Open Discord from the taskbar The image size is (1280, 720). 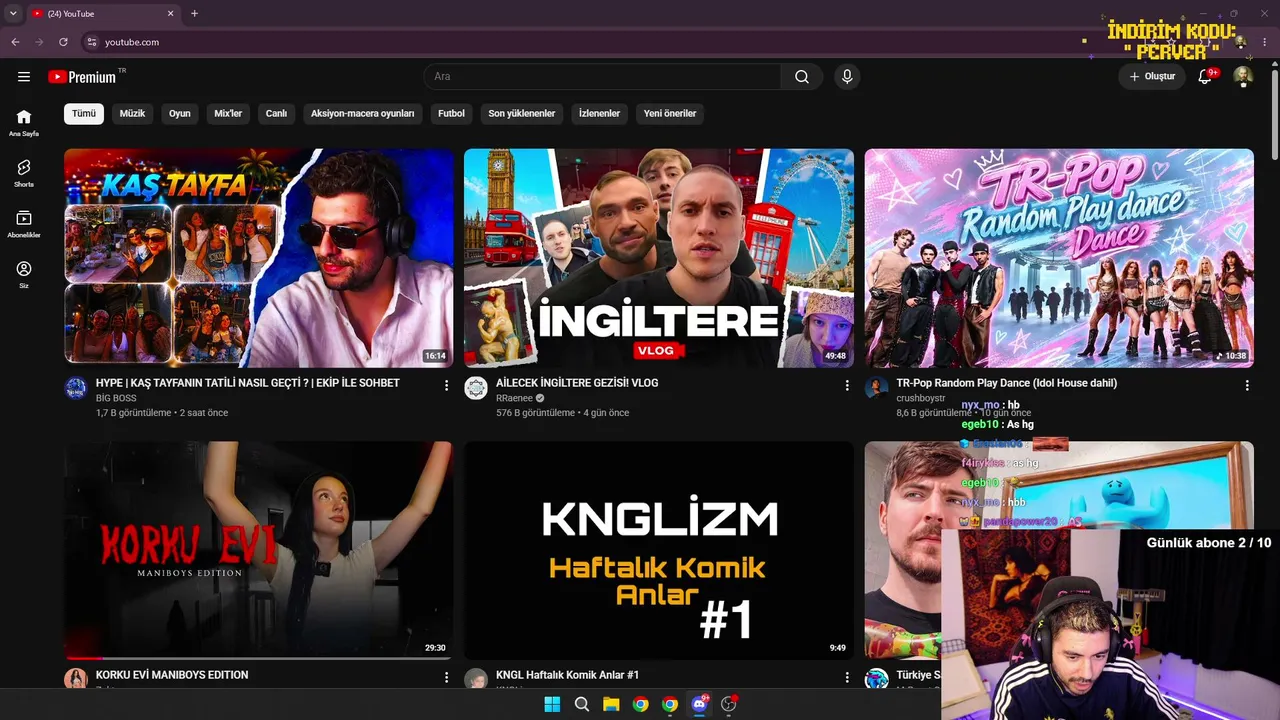click(700, 704)
